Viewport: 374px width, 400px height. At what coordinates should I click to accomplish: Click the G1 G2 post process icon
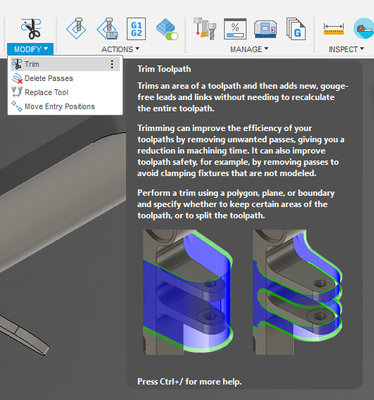click(136, 29)
